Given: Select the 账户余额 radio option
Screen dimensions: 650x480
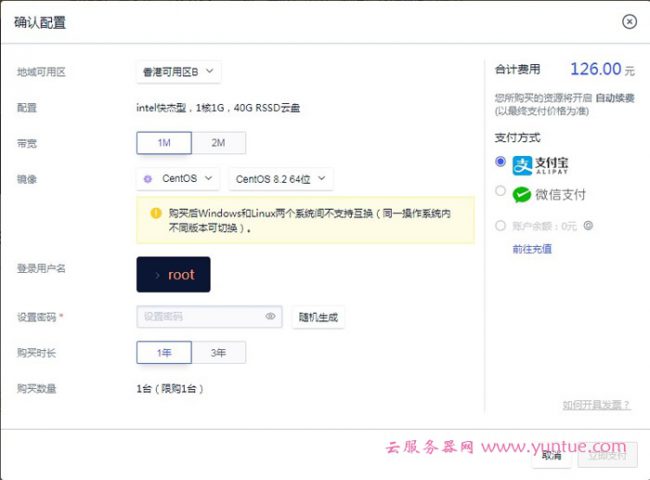Looking at the screenshot, I should pos(500,226).
